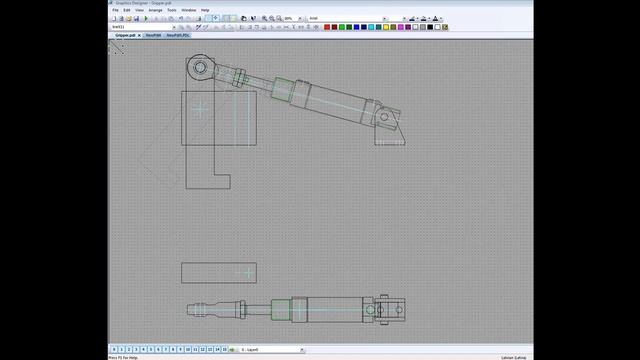
Task: Click the Zoom area magnifier icon
Action: 279,18
